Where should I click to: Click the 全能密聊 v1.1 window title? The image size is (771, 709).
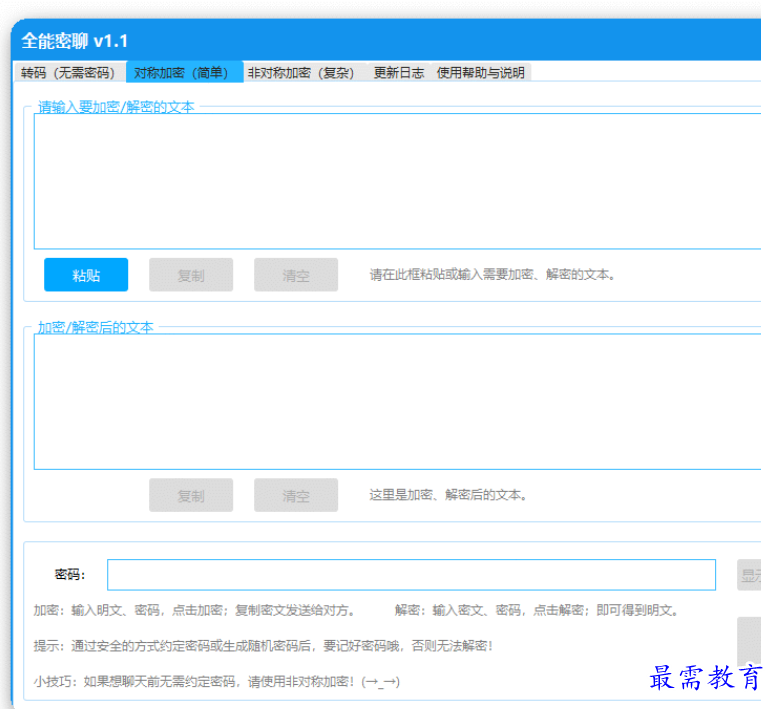coord(75,41)
